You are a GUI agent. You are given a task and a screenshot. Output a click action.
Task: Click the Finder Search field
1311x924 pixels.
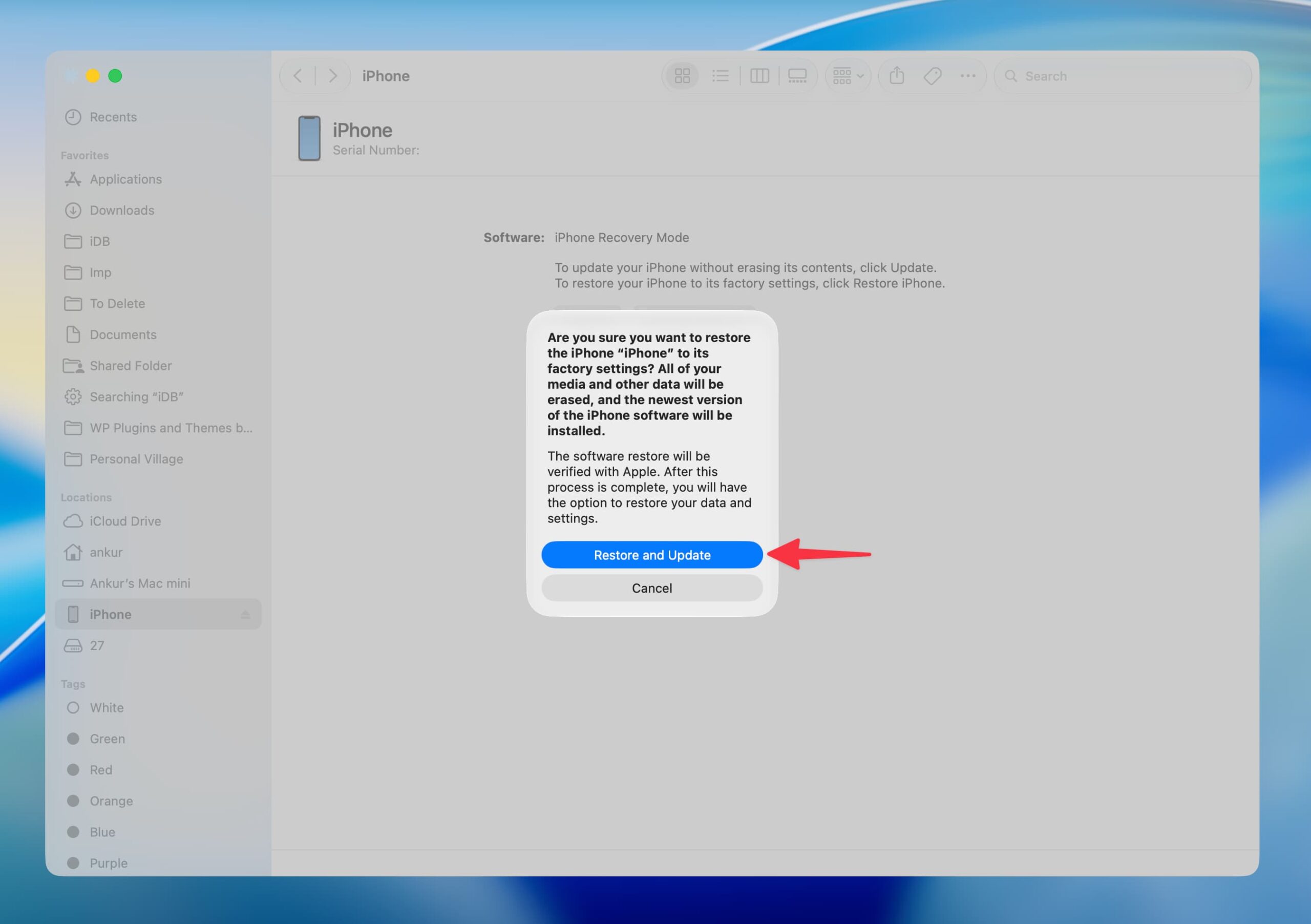(x=1123, y=76)
